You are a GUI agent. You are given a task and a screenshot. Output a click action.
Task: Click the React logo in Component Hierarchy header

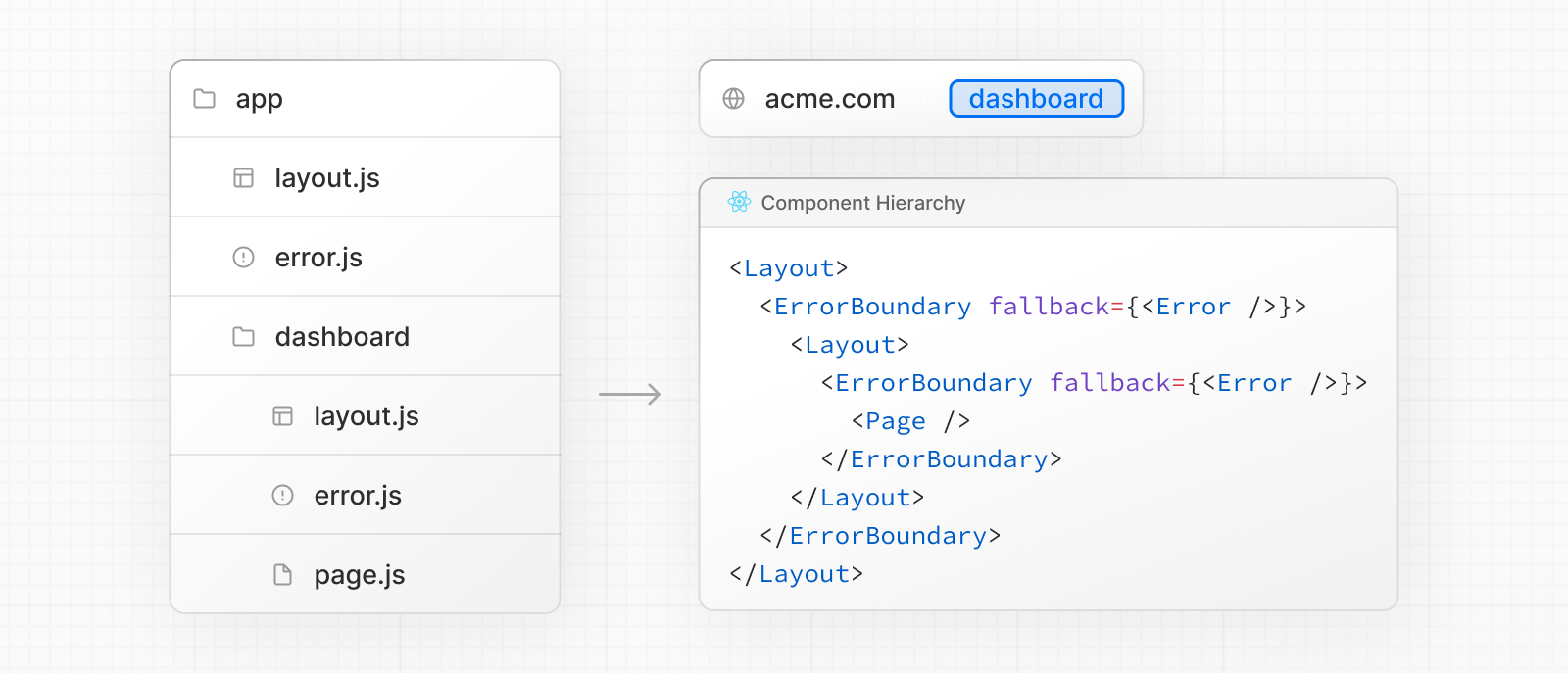pos(739,202)
